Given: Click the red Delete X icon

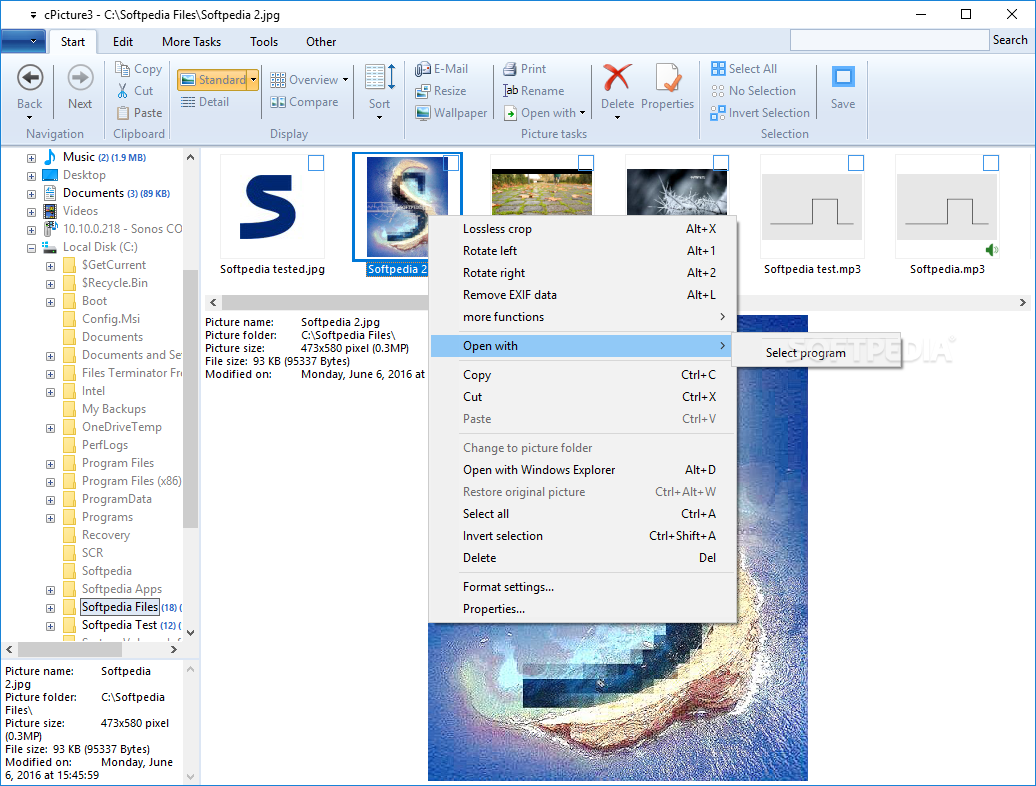Looking at the screenshot, I should [x=617, y=78].
